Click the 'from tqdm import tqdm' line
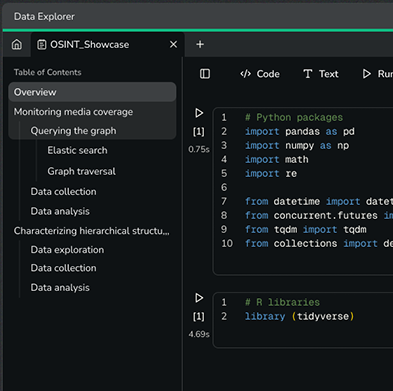393x391 pixels. tap(306, 229)
